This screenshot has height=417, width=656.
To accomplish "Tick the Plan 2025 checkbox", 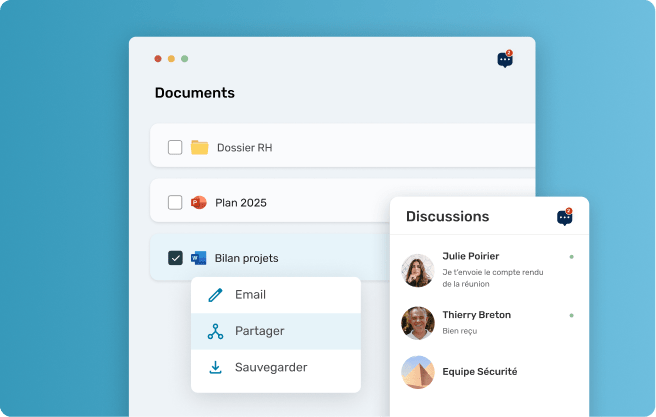I will pos(175,203).
